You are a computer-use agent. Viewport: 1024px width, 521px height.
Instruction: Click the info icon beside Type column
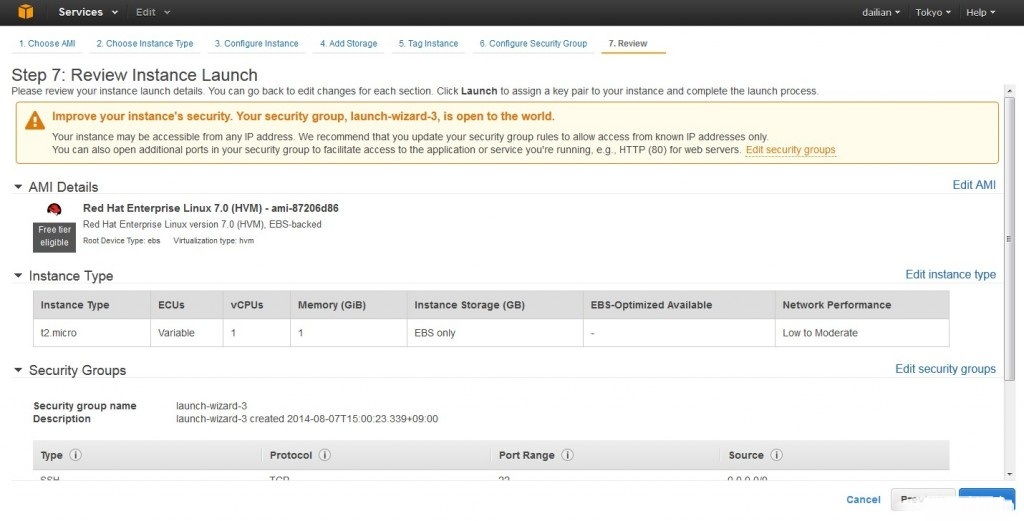[x=76, y=455]
